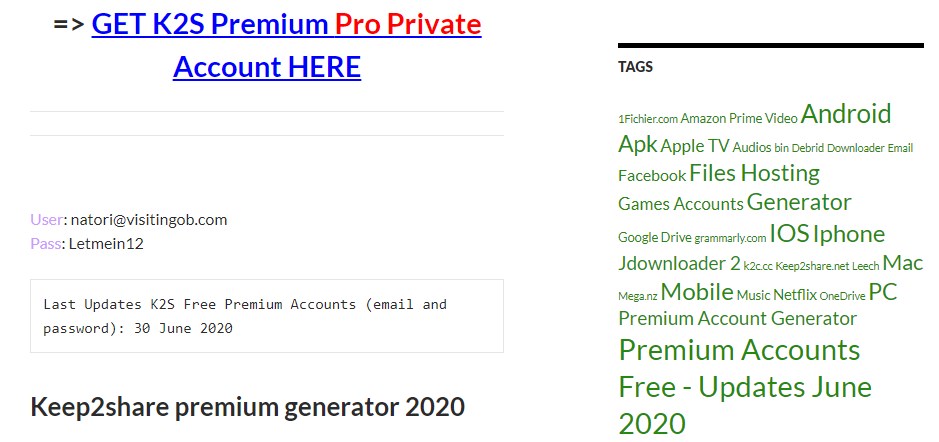The width and height of the screenshot is (939, 442).
Task: Select the Mobile tag link
Action: click(697, 292)
